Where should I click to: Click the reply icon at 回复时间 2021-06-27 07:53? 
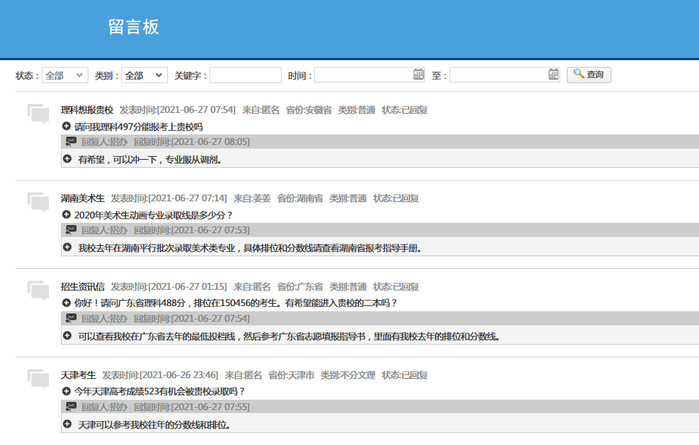click(71, 230)
